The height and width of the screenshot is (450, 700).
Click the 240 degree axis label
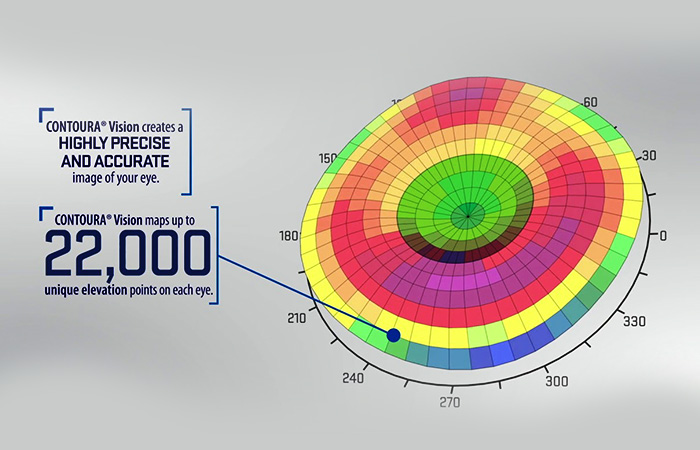point(354,379)
